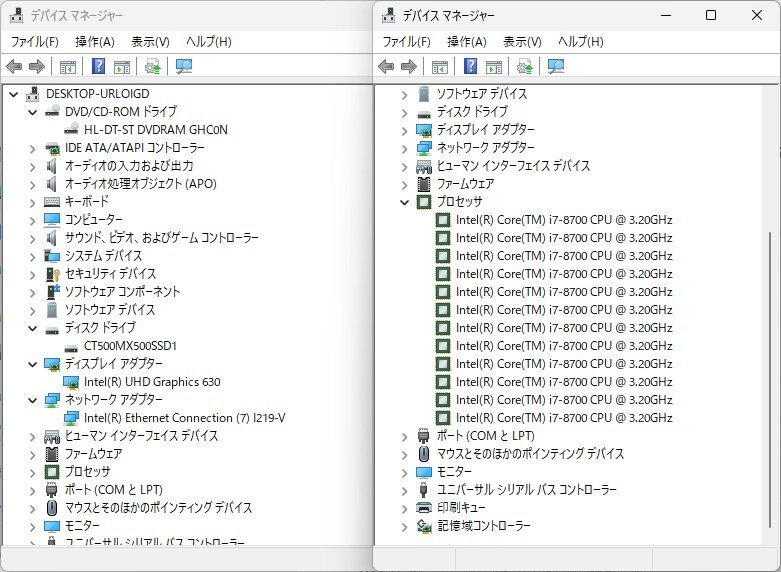The height and width of the screenshot is (572, 781).
Task: Select CT500MX500SSD1 disk drive icon
Action: tap(71, 347)
